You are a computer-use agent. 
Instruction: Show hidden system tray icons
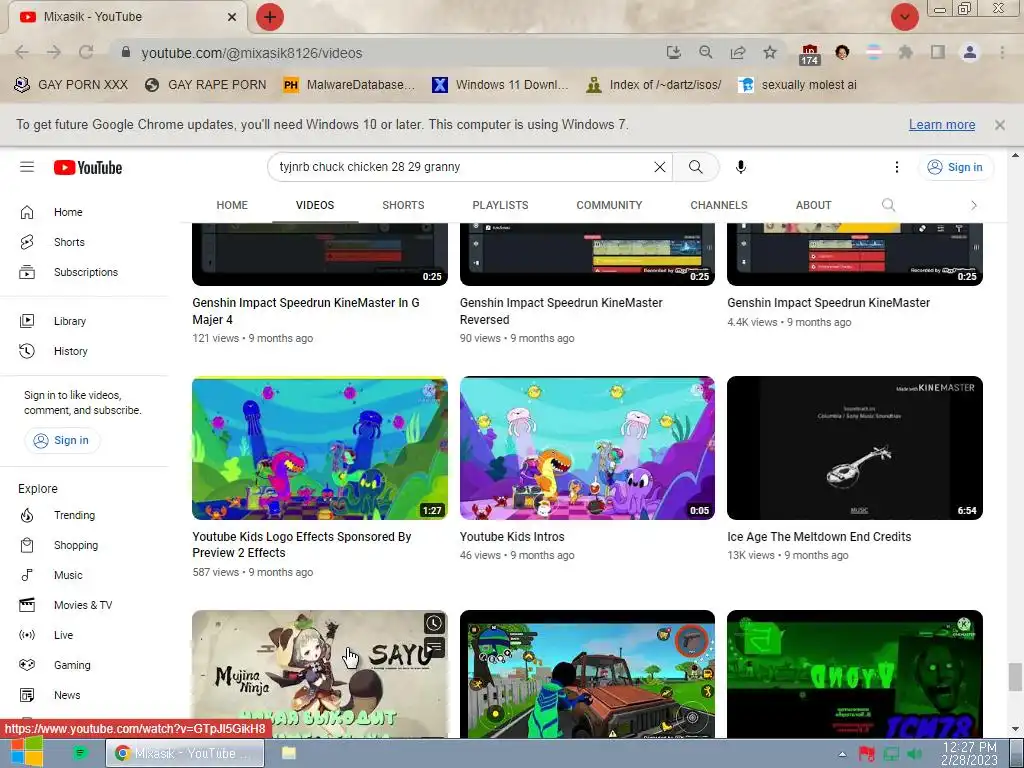842,754
